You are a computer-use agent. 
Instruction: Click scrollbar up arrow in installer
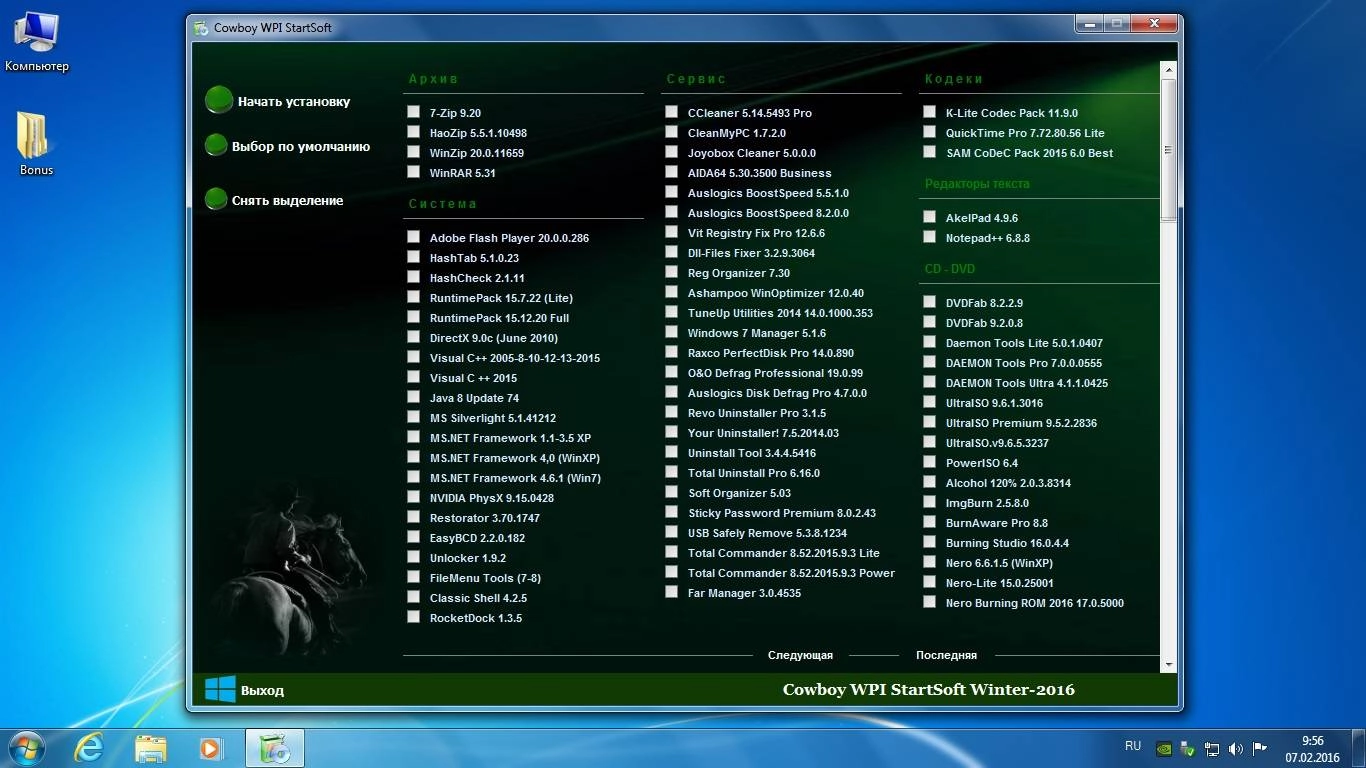coord(1169,69)
